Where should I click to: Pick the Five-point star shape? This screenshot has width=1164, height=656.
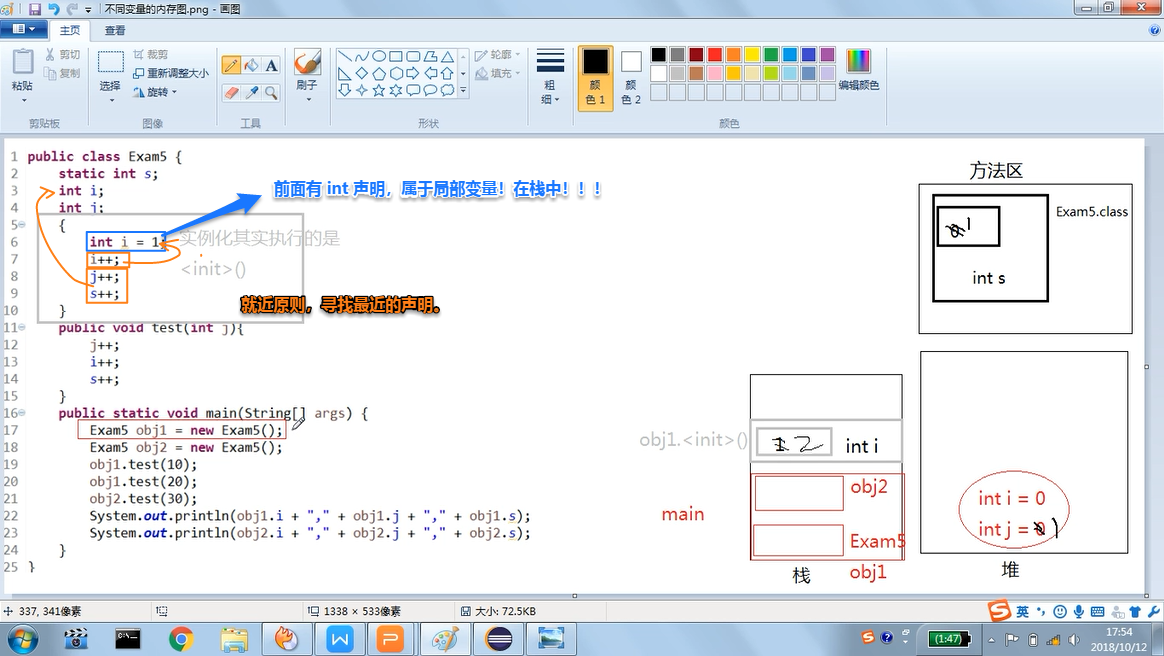(x=379, y=91)
